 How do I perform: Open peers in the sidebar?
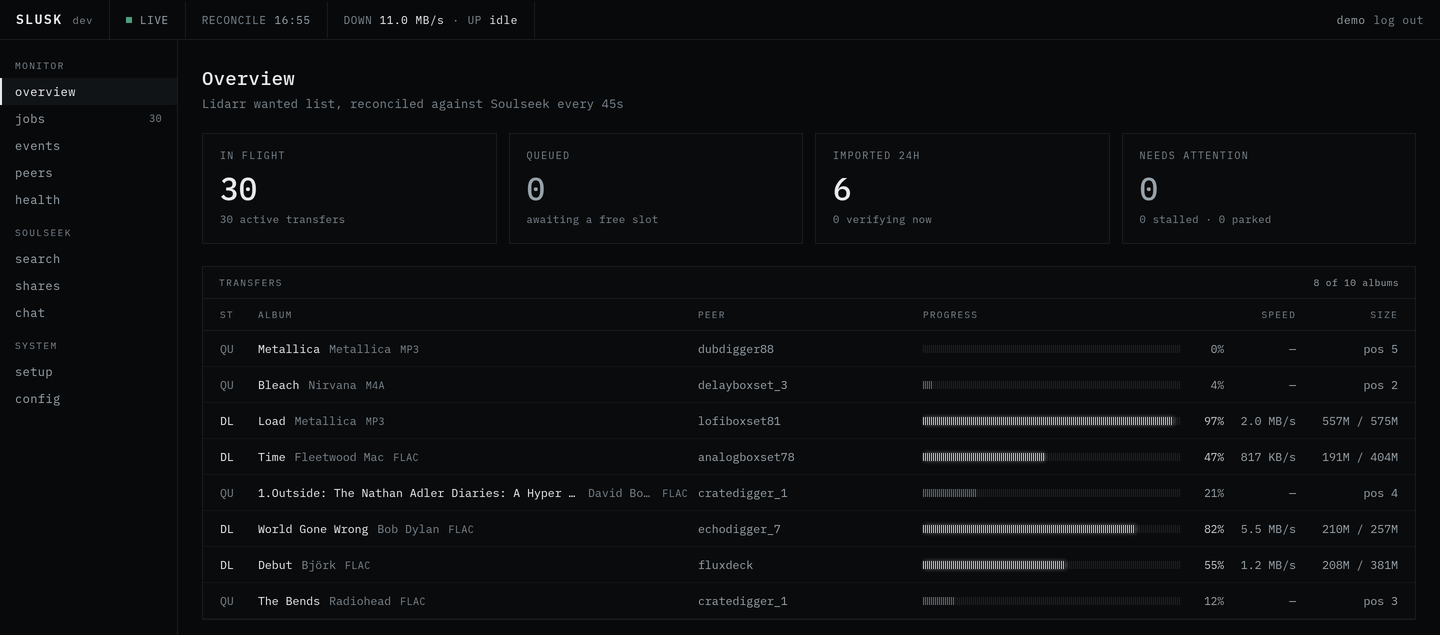[88, 173]
